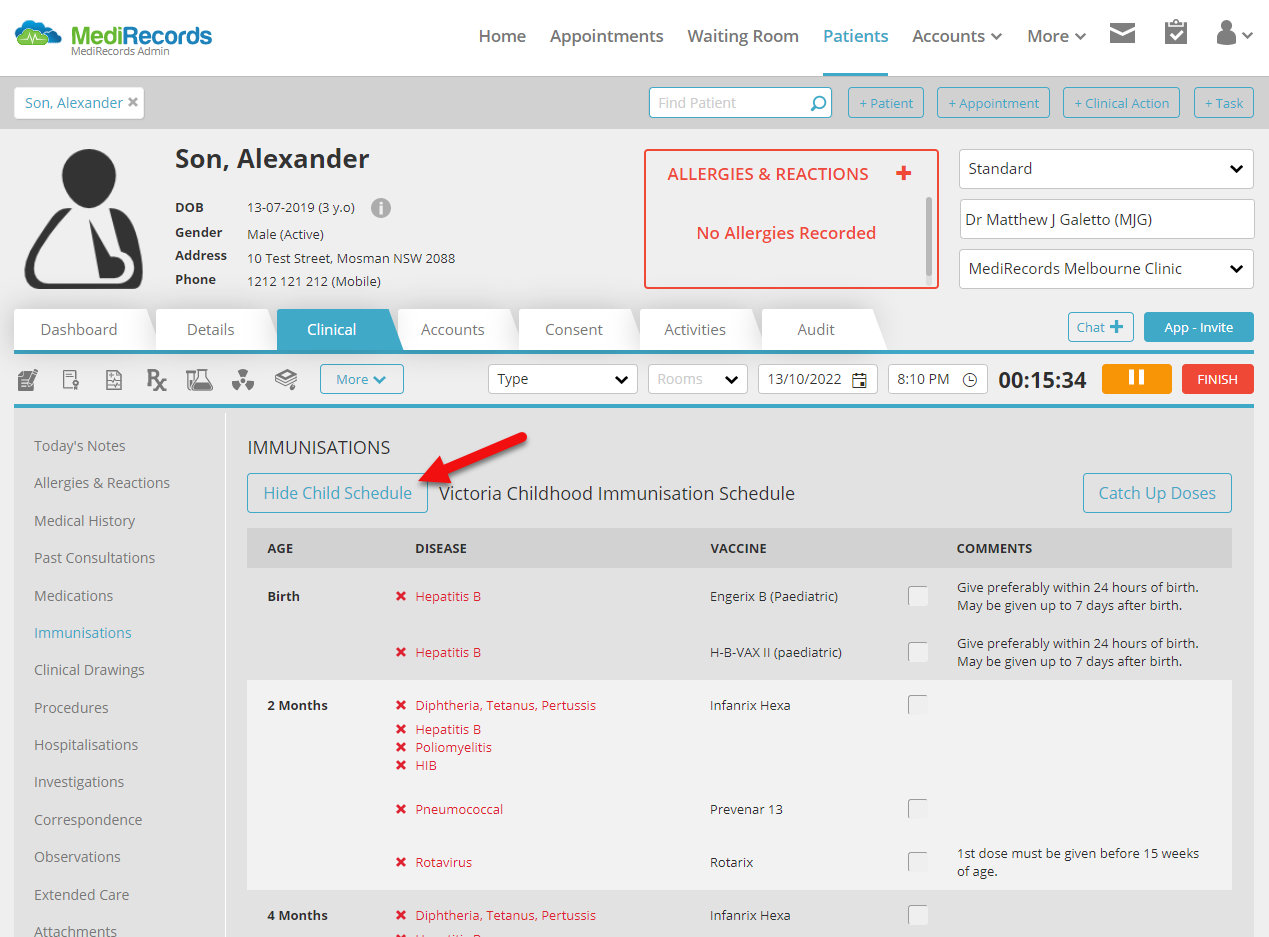The height and width of the screenshot is (937, 1269).
Task: Expand the More dropdown in clinical toolbar
Action: pyautogui.click(x=361, y=379)
